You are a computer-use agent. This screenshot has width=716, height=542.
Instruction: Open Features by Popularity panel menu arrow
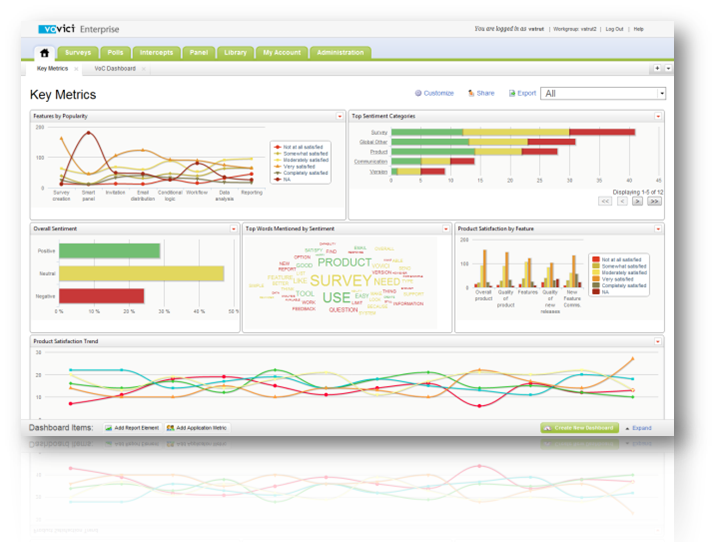(x=341, y=116)
